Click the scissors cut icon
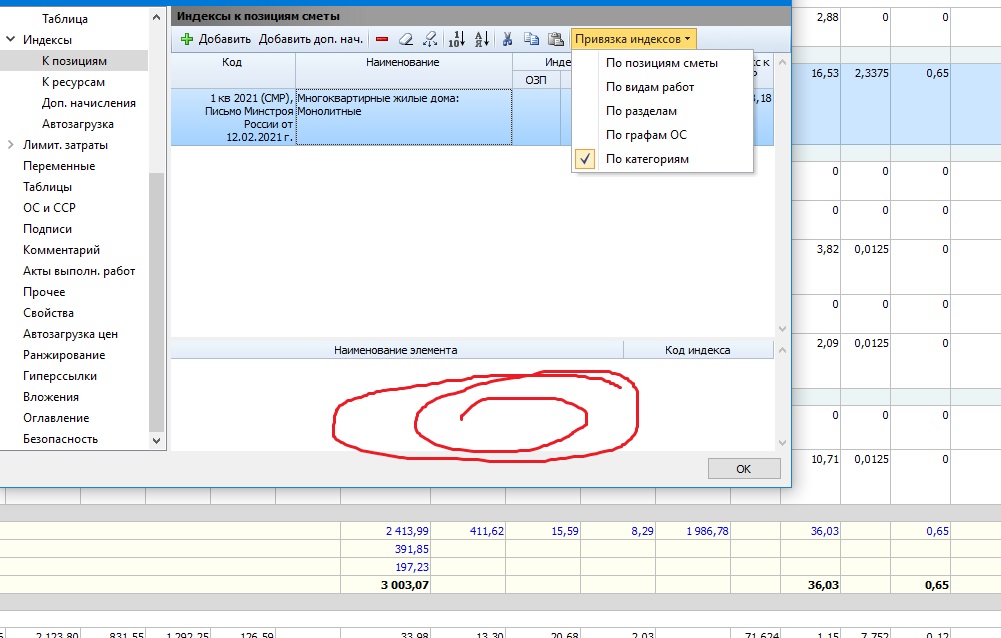Image resolution: width=1001 pixels, height=638 pixels. (x=508, y=39)
